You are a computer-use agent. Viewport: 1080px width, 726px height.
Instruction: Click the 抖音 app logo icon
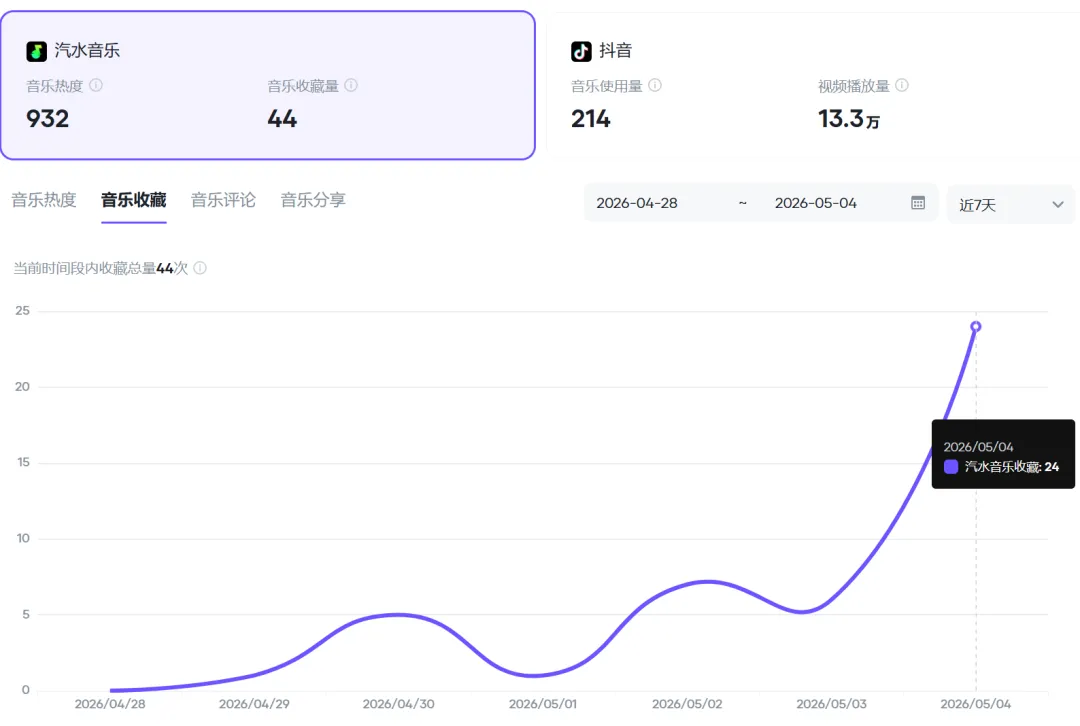581,51
